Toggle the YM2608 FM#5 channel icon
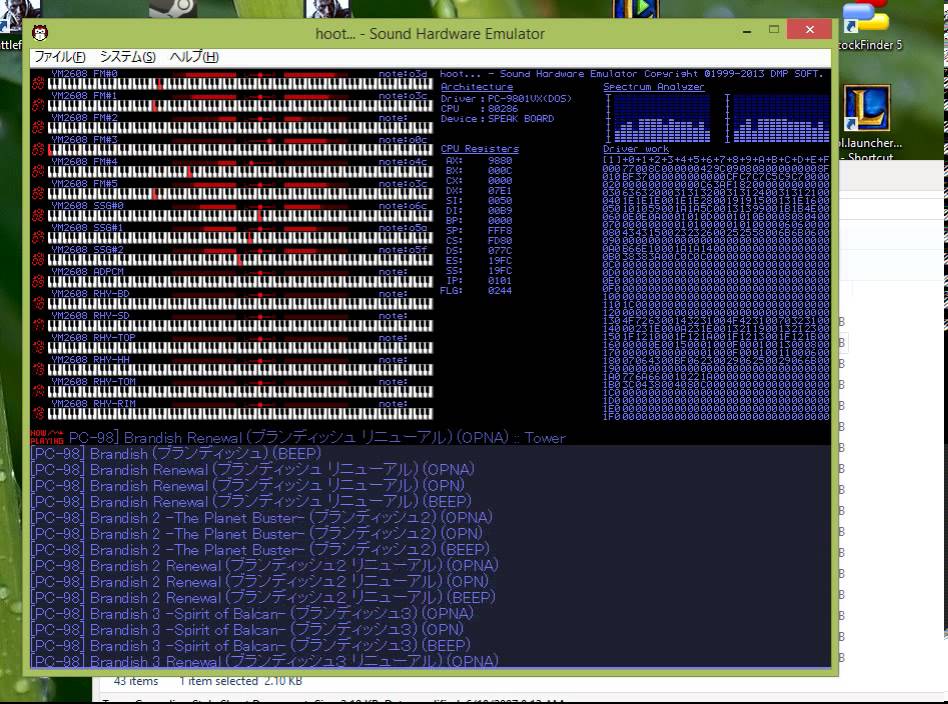Screen dimensions: 948x704 (39, 193)
